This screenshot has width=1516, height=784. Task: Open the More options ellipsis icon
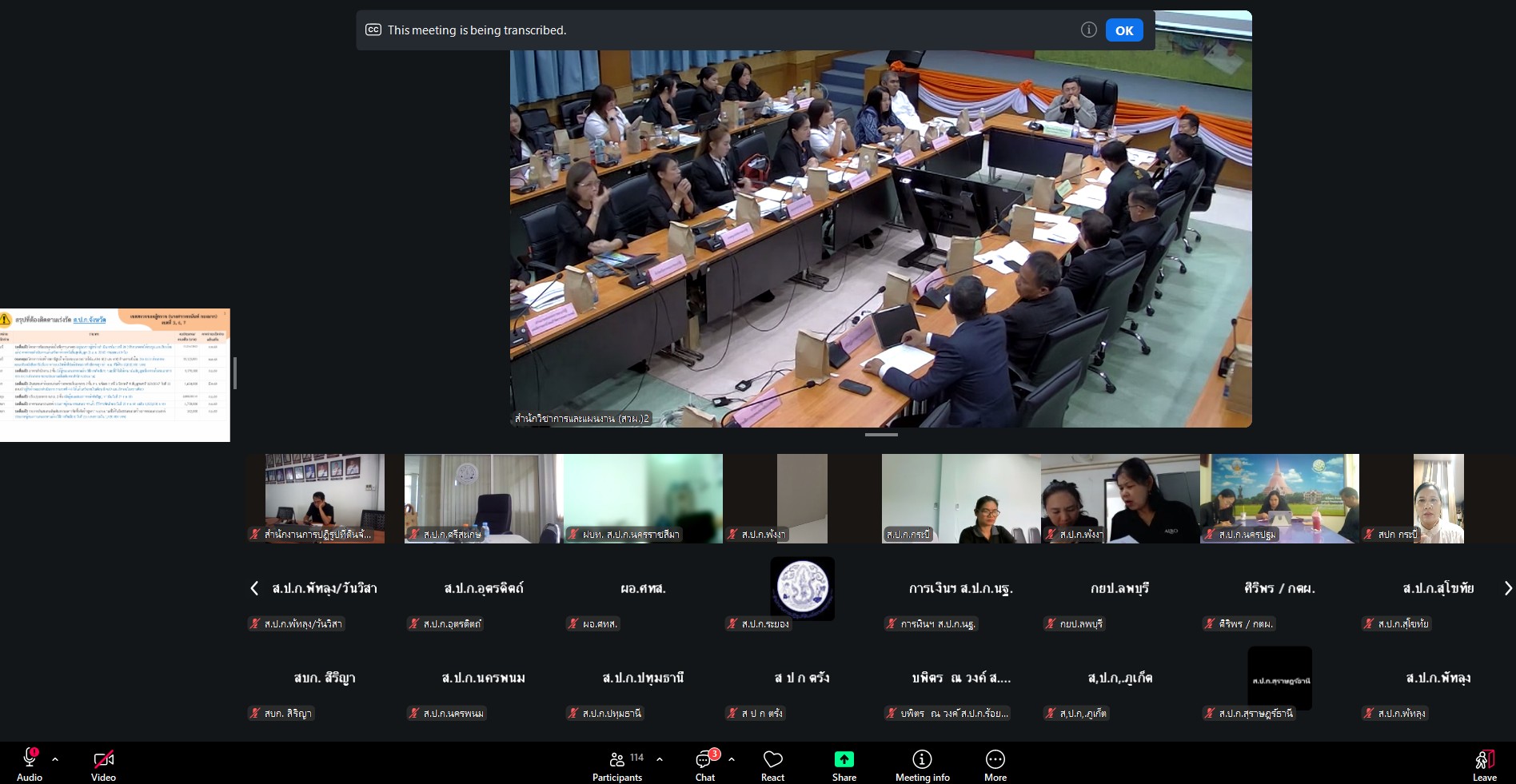(x=994, y=760)
